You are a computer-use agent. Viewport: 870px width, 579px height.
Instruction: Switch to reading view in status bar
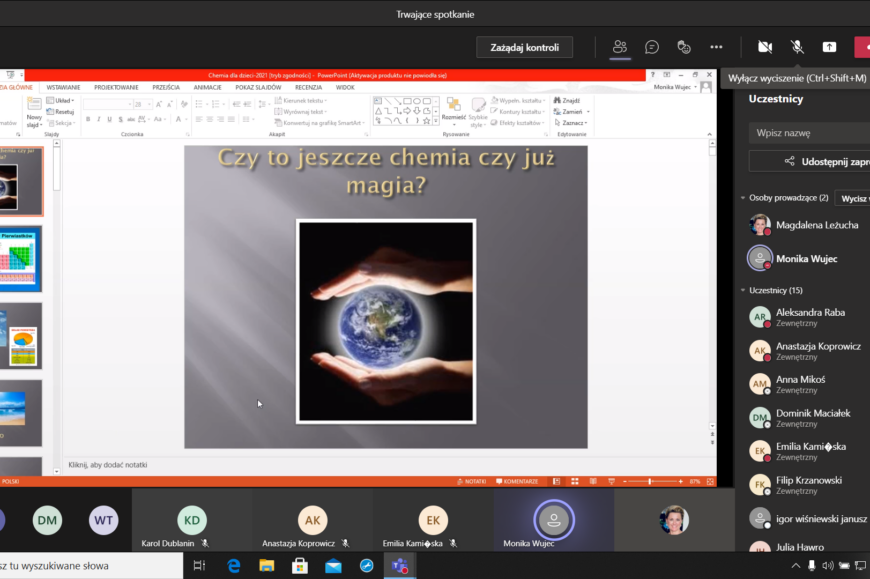(x=593, y=481)
